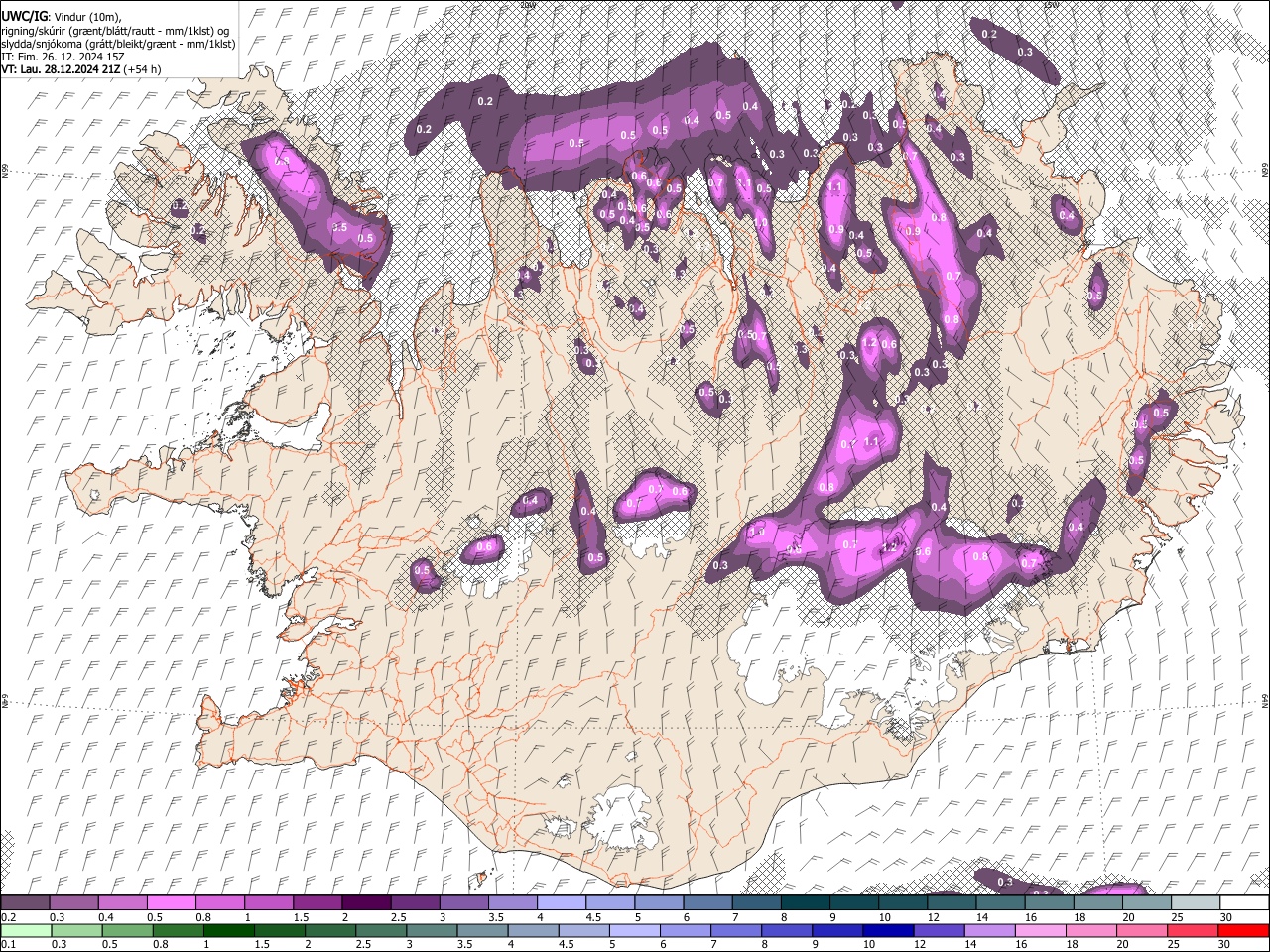Pick the upper legend swatch starting at 0.3
This screenshot has height=952, width=1270.
coord(73,902)
